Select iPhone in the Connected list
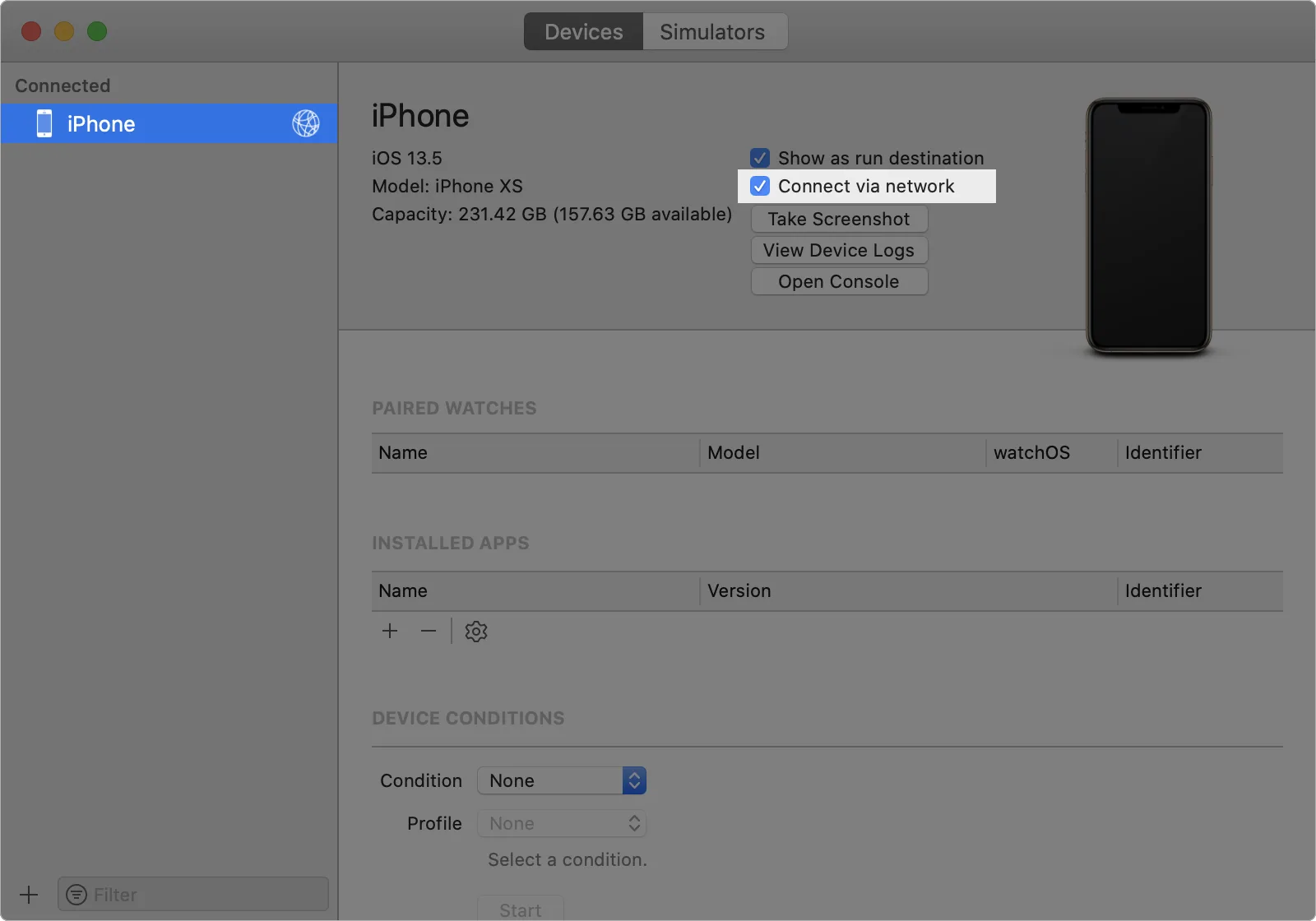Image resolution: width=1316 pixels, height=921 pixels. tap(169, 123)
